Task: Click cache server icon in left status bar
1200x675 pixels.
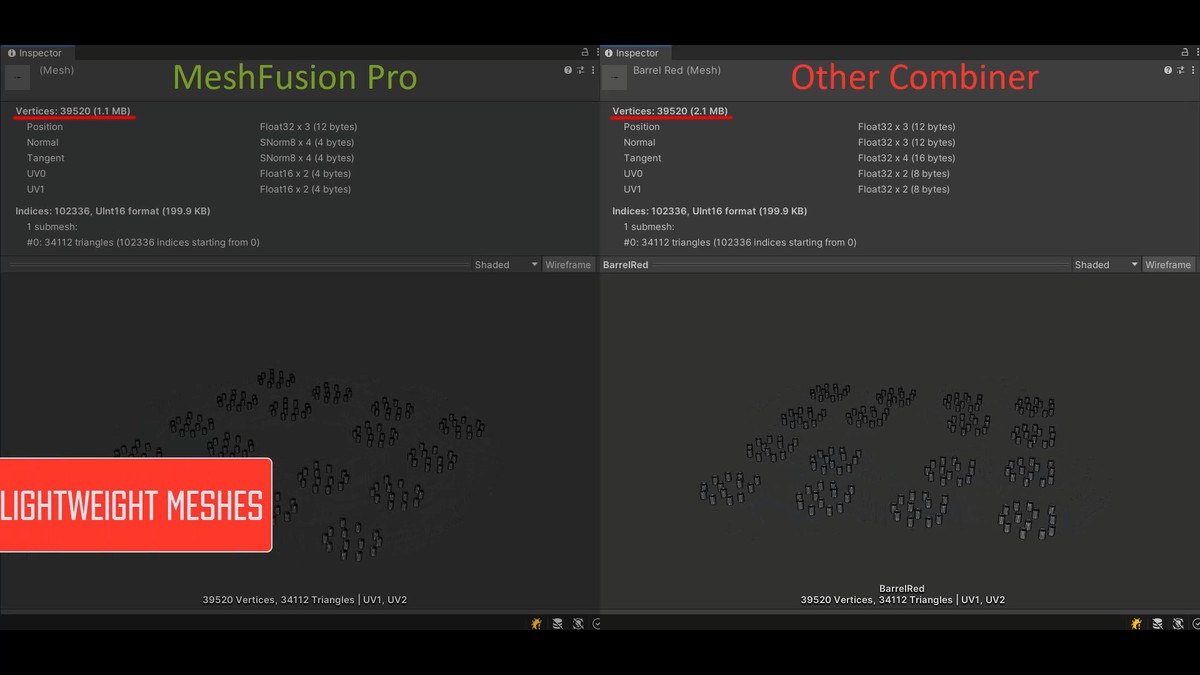Action: tap(558, 623)
